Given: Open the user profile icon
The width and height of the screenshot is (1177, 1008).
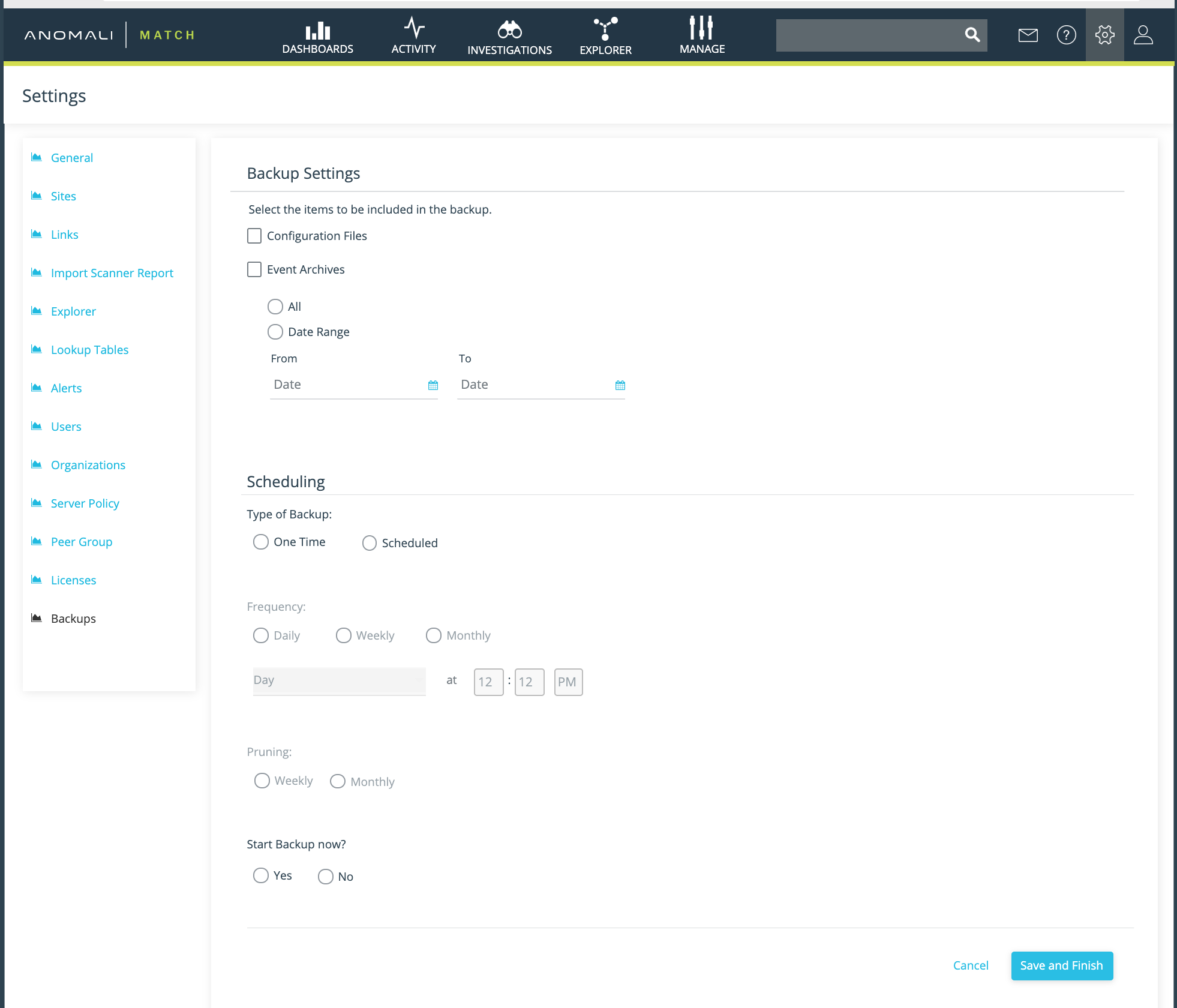Looking at the screenshot, I should point(1143,35).
